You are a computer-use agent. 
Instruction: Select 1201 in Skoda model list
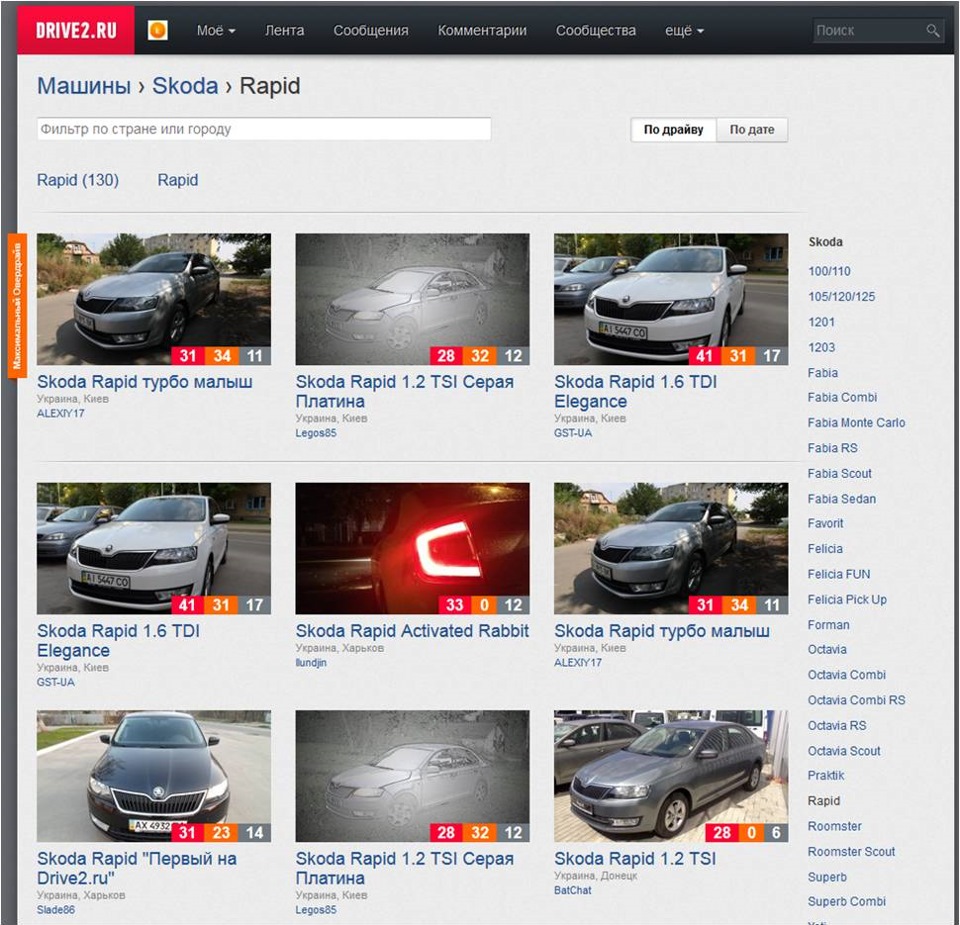point(821,322)
